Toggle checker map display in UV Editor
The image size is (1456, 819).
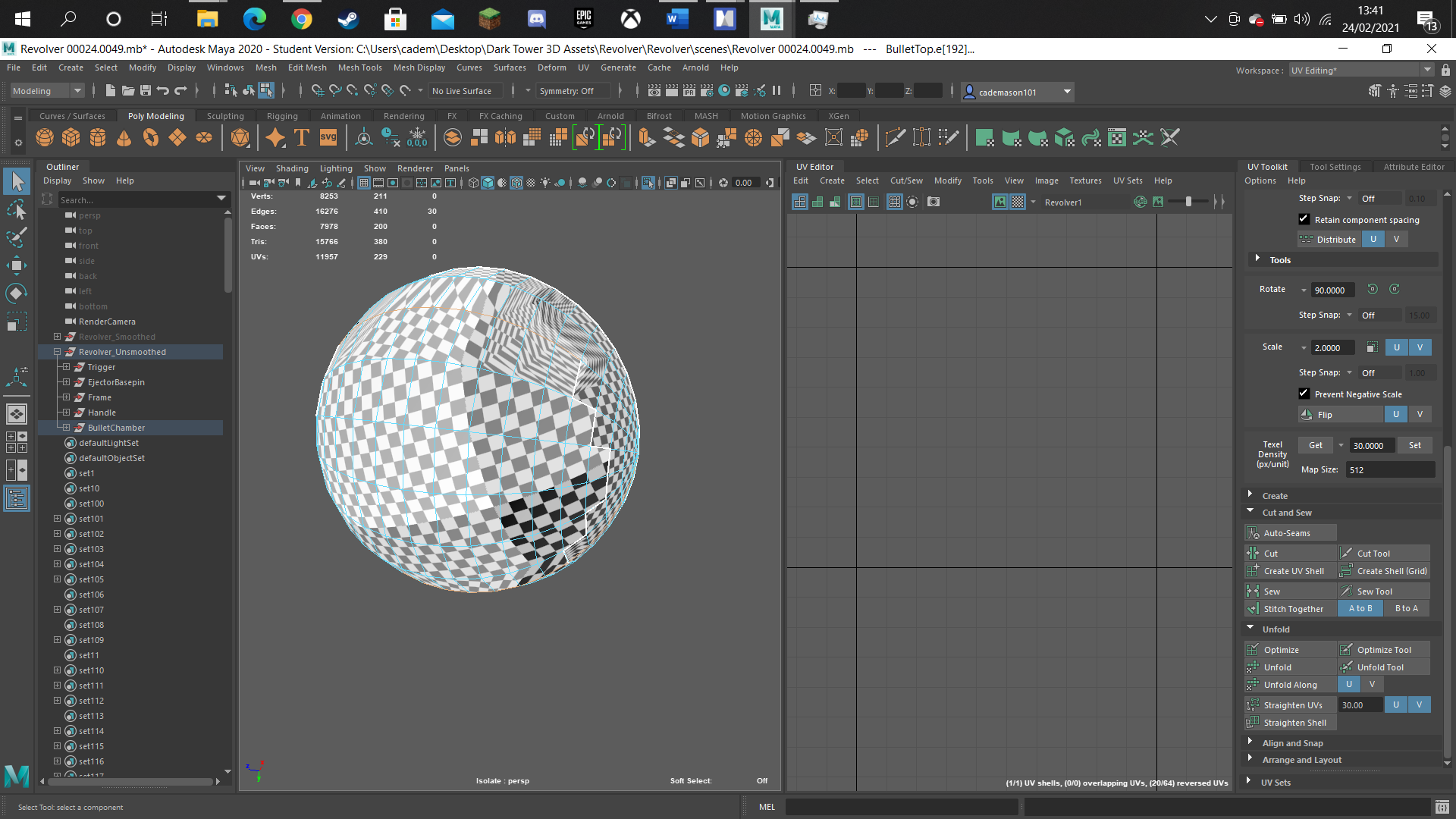click(x=1018, y=202)
